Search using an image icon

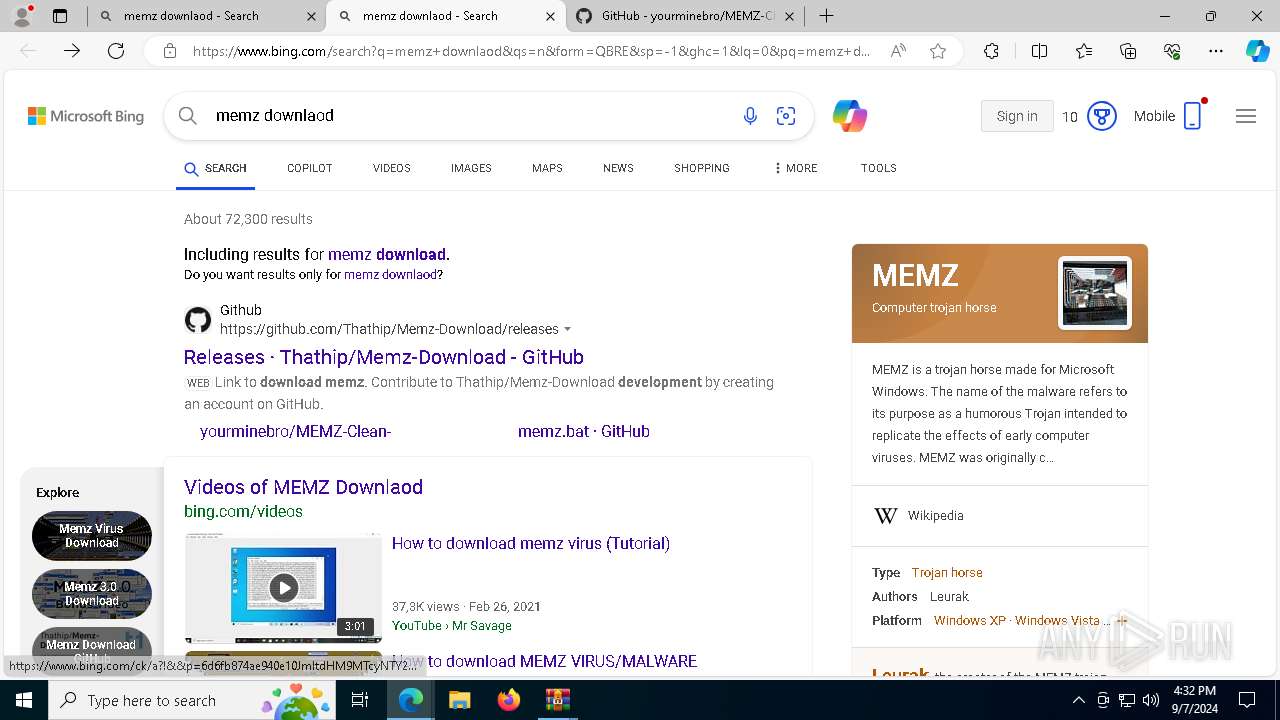pyautogui.click(x=786, y=116)
